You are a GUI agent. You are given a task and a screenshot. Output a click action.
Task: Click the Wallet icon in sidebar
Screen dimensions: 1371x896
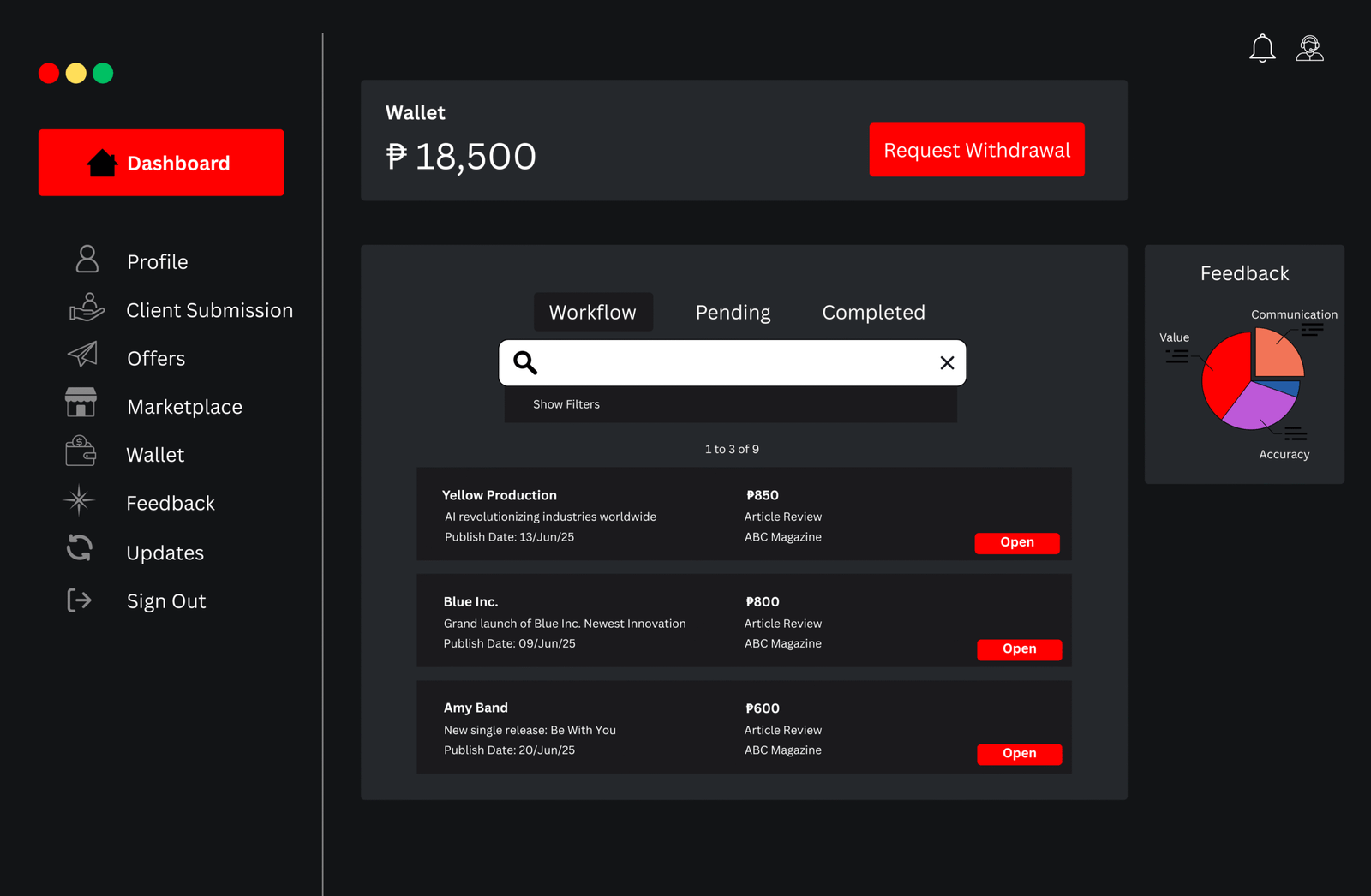(81, 451)
